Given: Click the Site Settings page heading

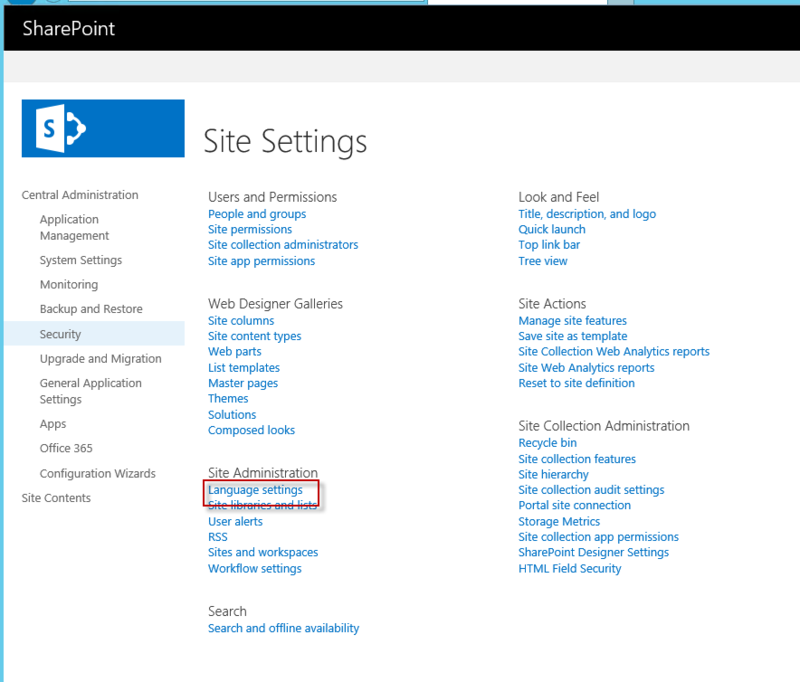Looking at the screenshot, I should 285,141.
